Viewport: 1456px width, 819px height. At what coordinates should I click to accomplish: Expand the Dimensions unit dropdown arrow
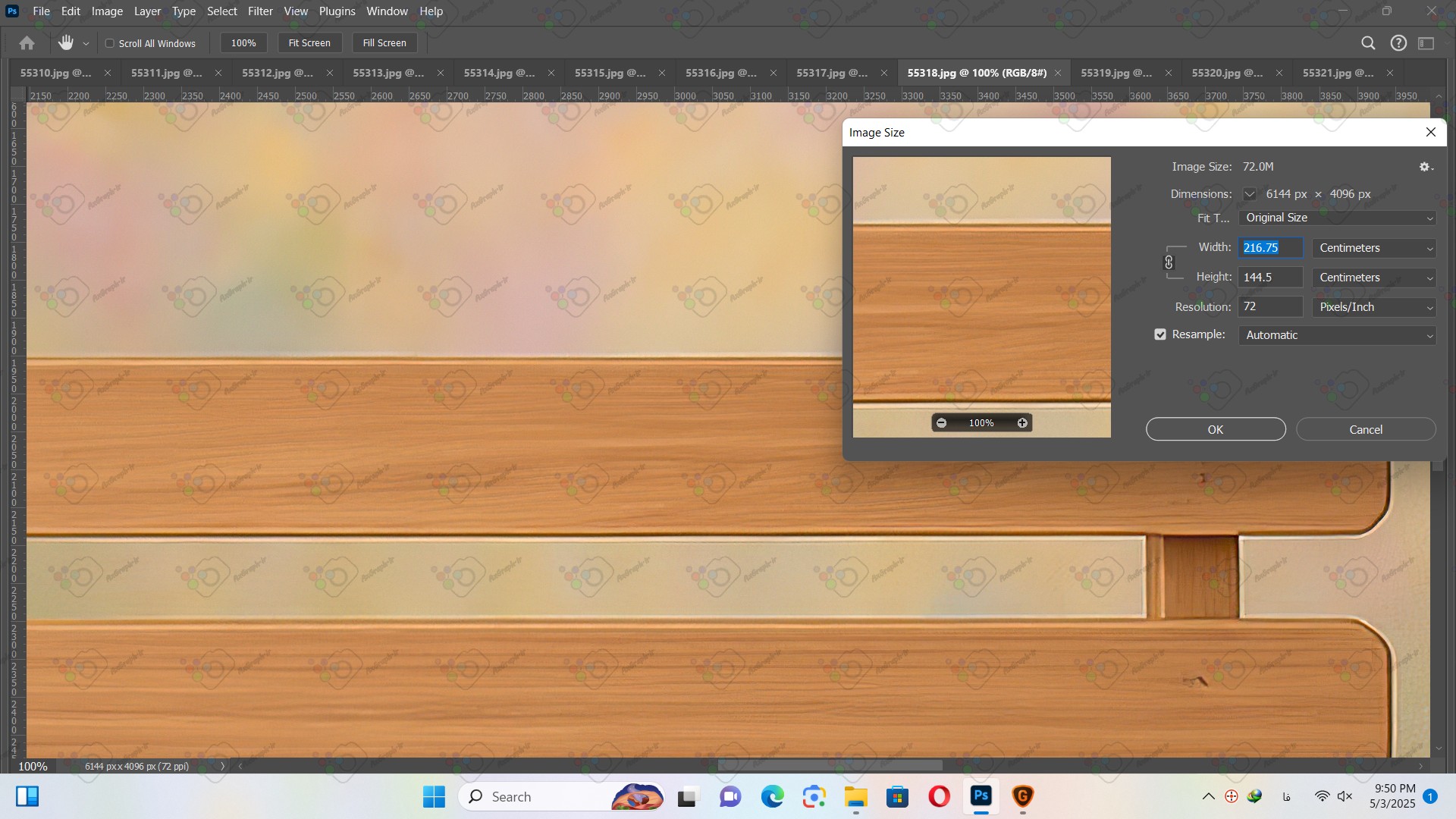[x=1250, y=194]
